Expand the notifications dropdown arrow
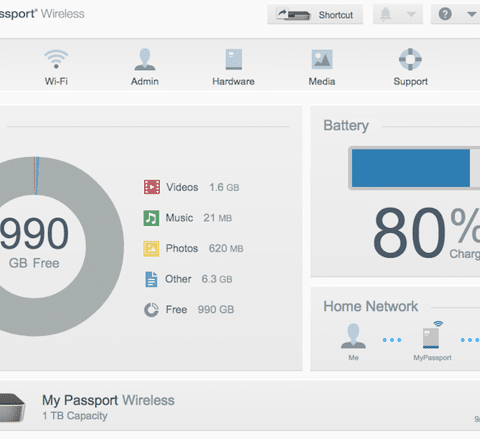 coord(411,14)
